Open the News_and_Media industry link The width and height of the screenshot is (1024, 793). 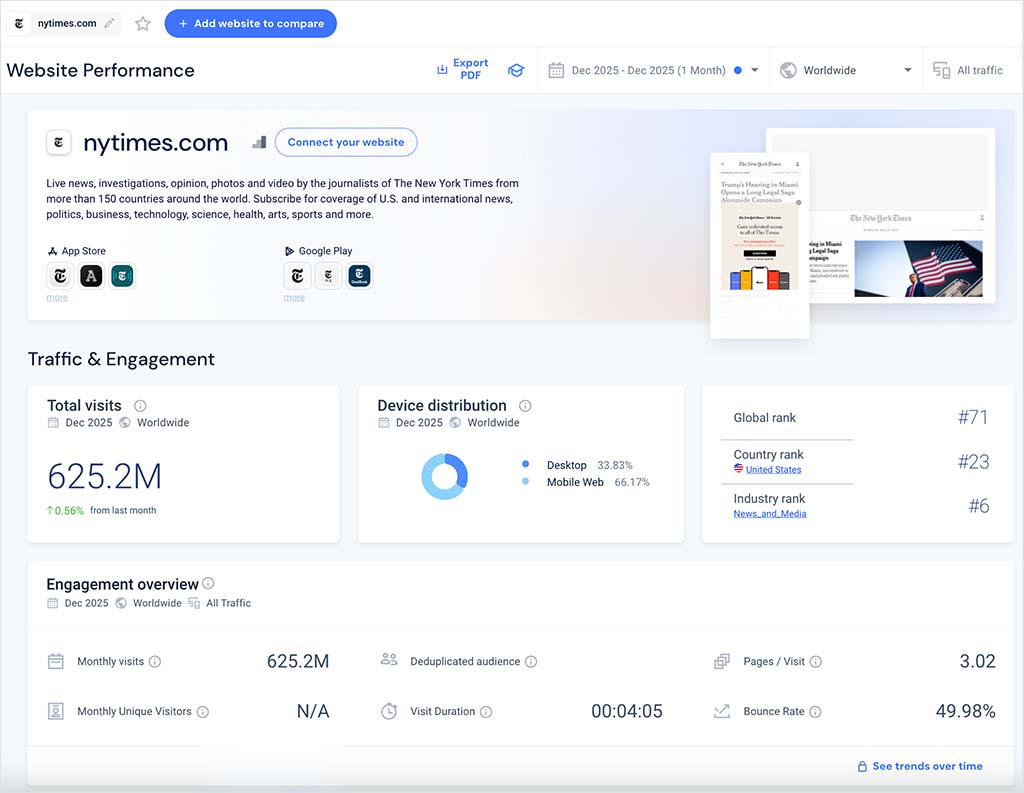click(769, 513)
